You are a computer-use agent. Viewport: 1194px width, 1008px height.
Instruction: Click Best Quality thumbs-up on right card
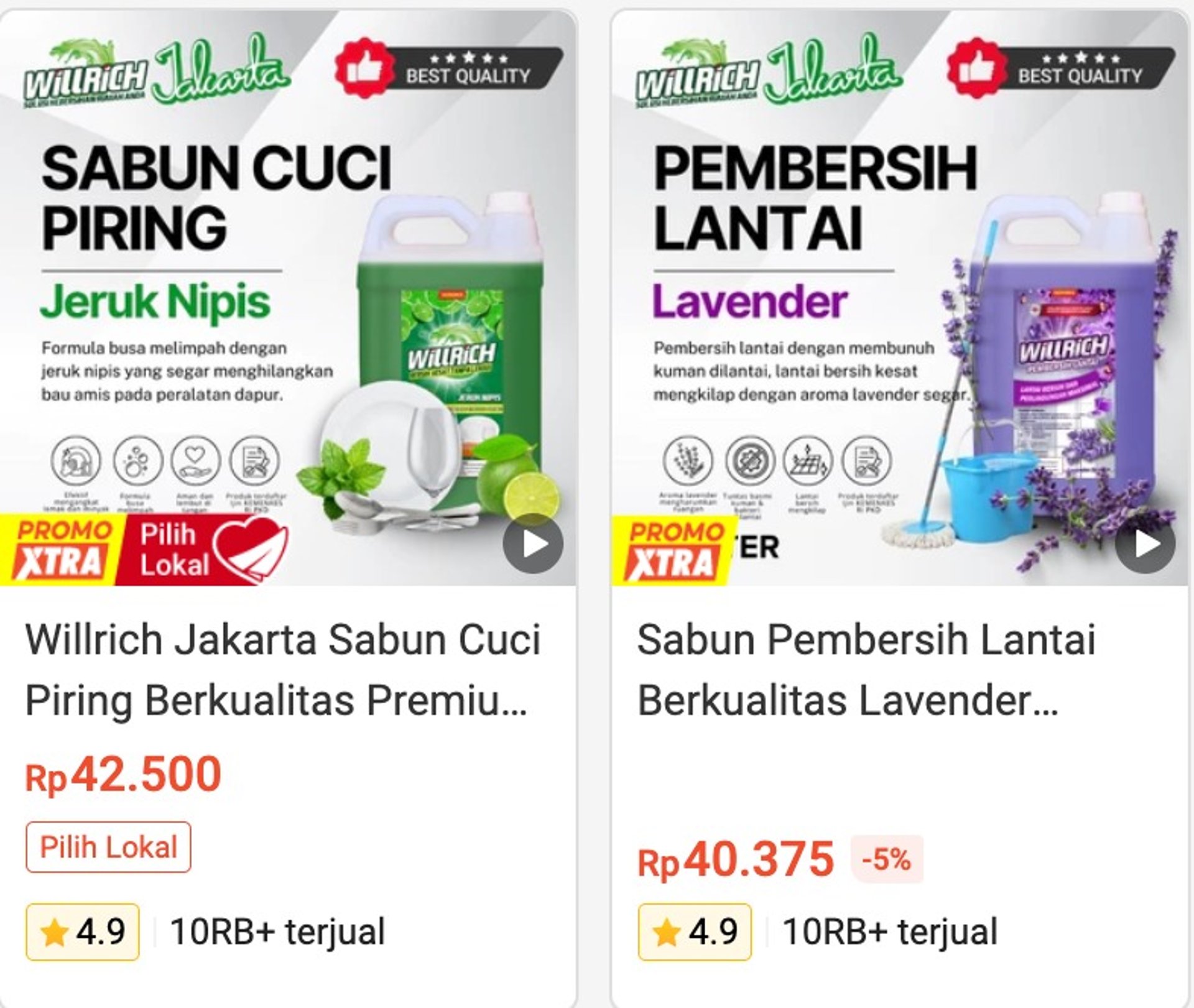[976, 68]
